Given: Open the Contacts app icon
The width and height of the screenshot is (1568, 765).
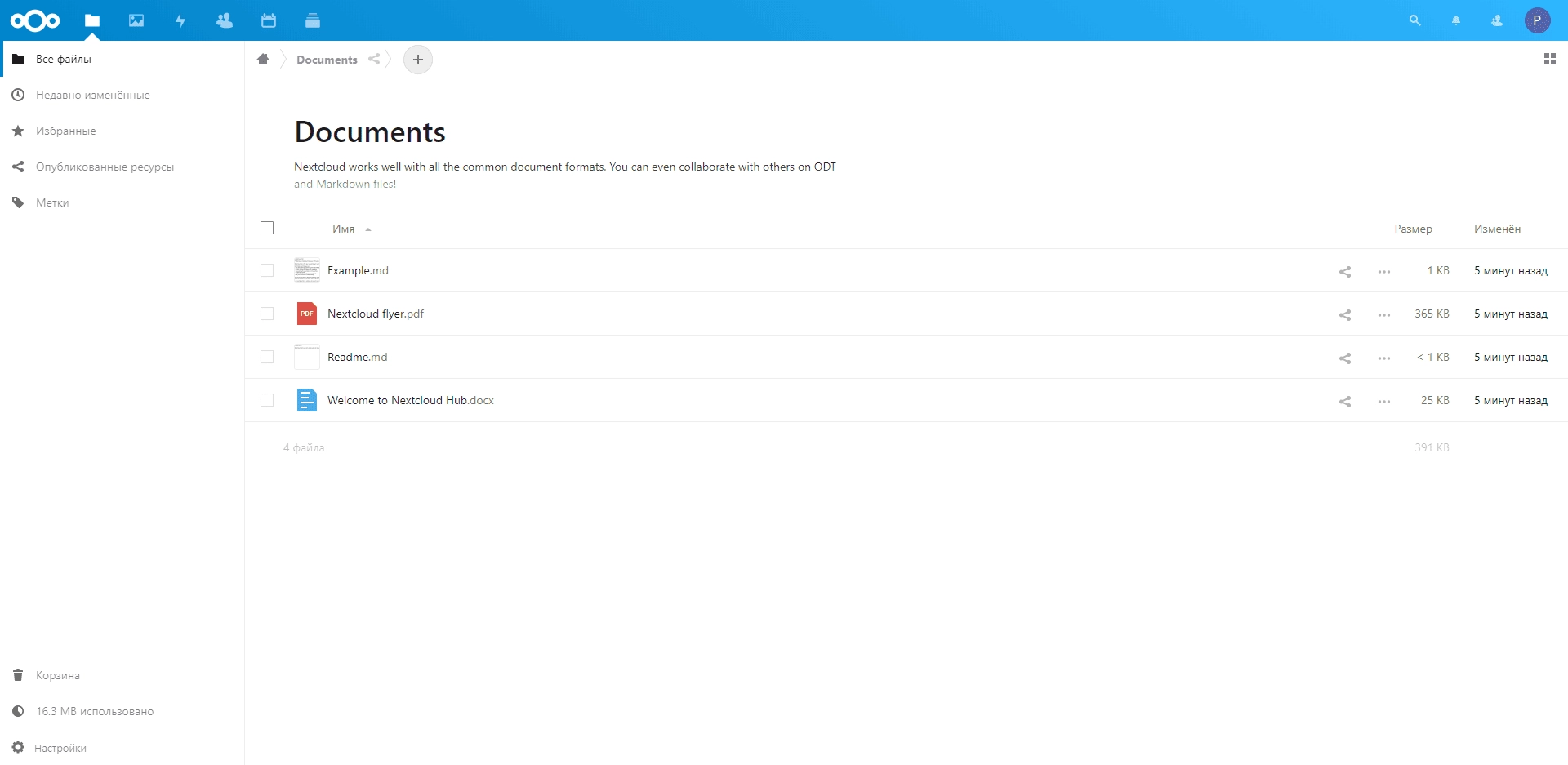Looking at the screenshot, I should click(x=225, y=20).
